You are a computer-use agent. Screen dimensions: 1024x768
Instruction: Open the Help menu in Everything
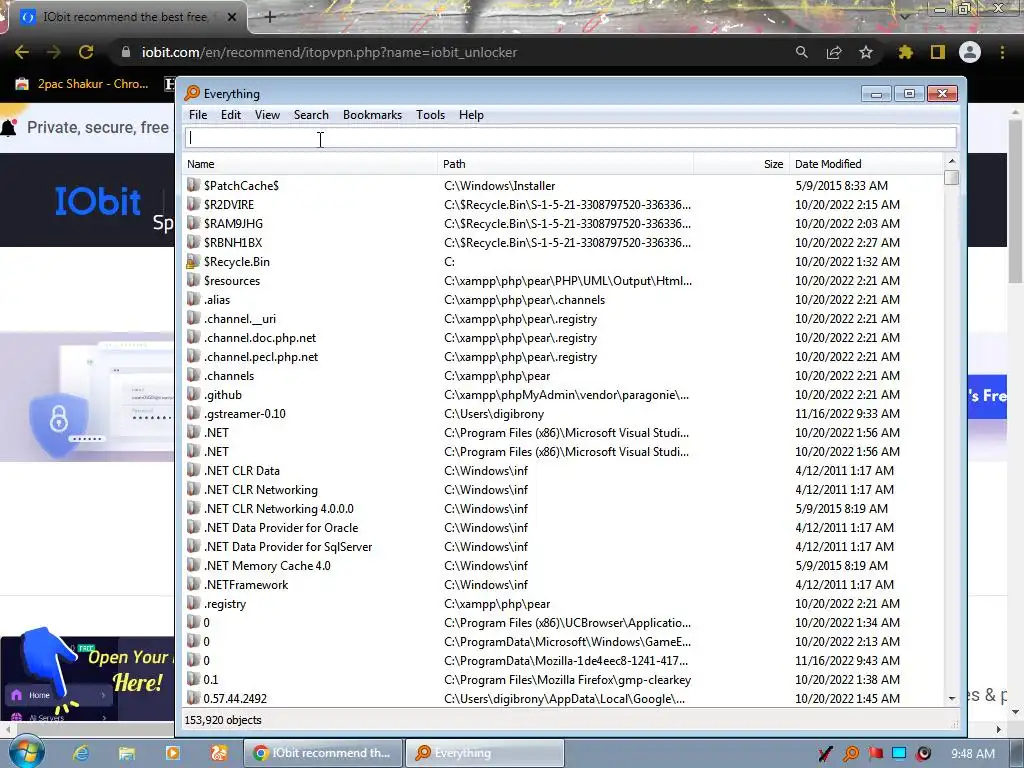(471, 115)
